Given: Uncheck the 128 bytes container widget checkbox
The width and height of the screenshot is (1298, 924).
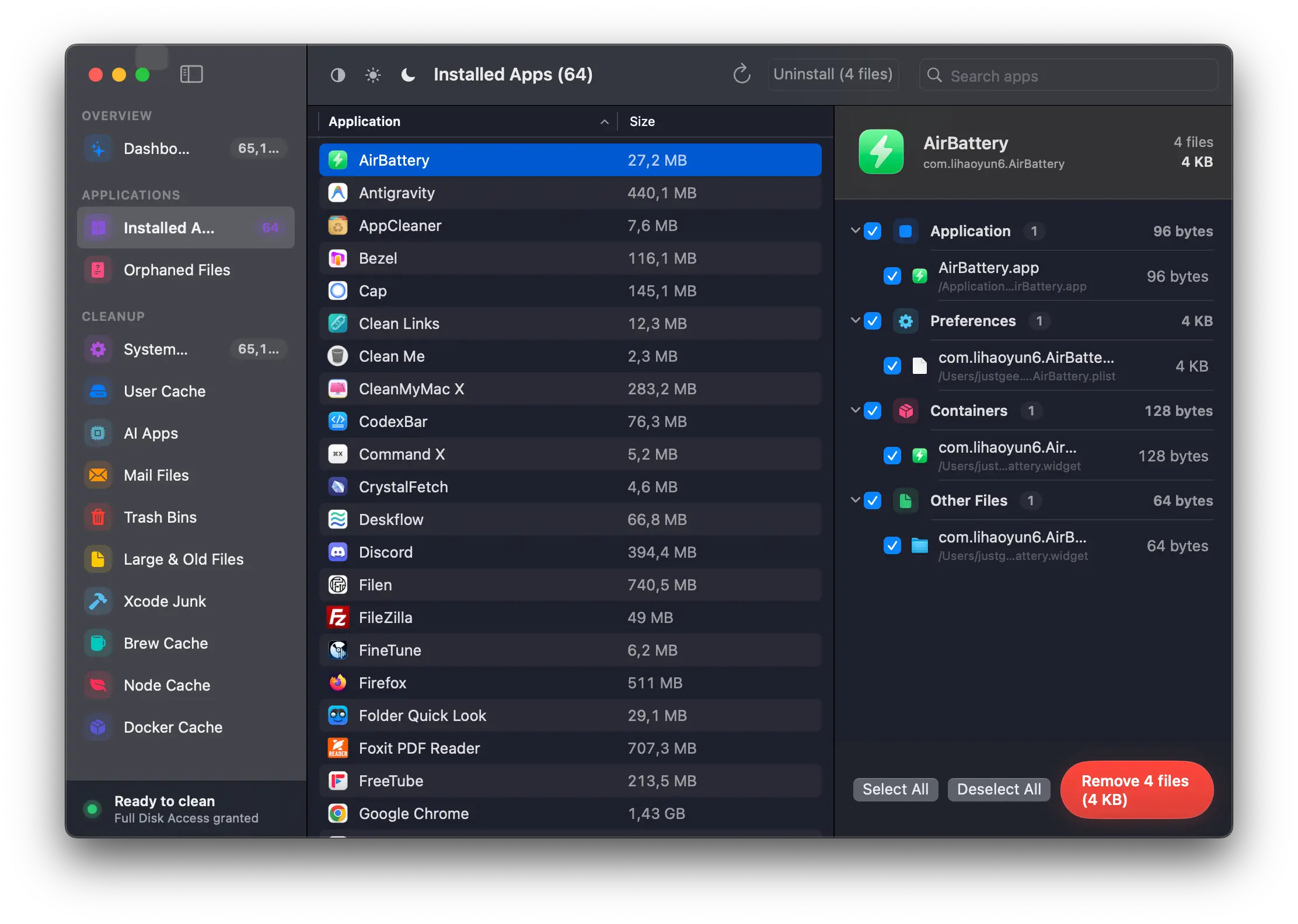Looking at the screenshot, I should 892,456.
